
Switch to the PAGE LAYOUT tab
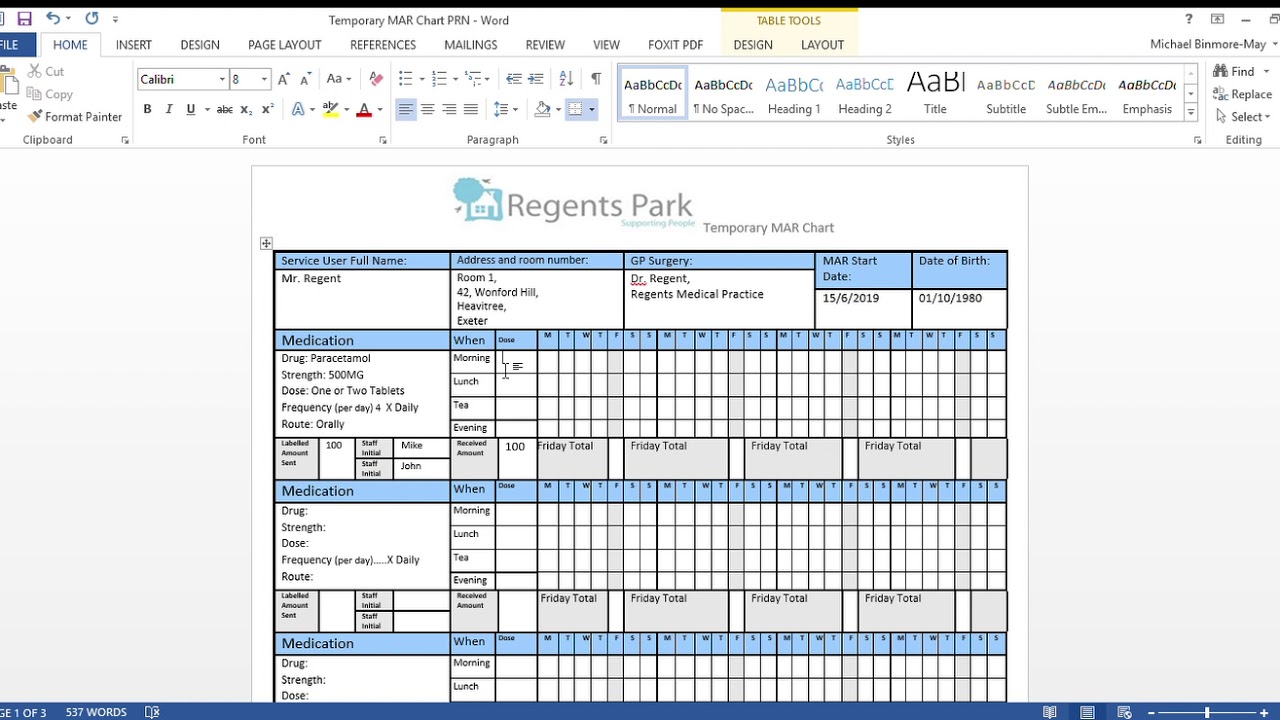click(x=285, y=45)
